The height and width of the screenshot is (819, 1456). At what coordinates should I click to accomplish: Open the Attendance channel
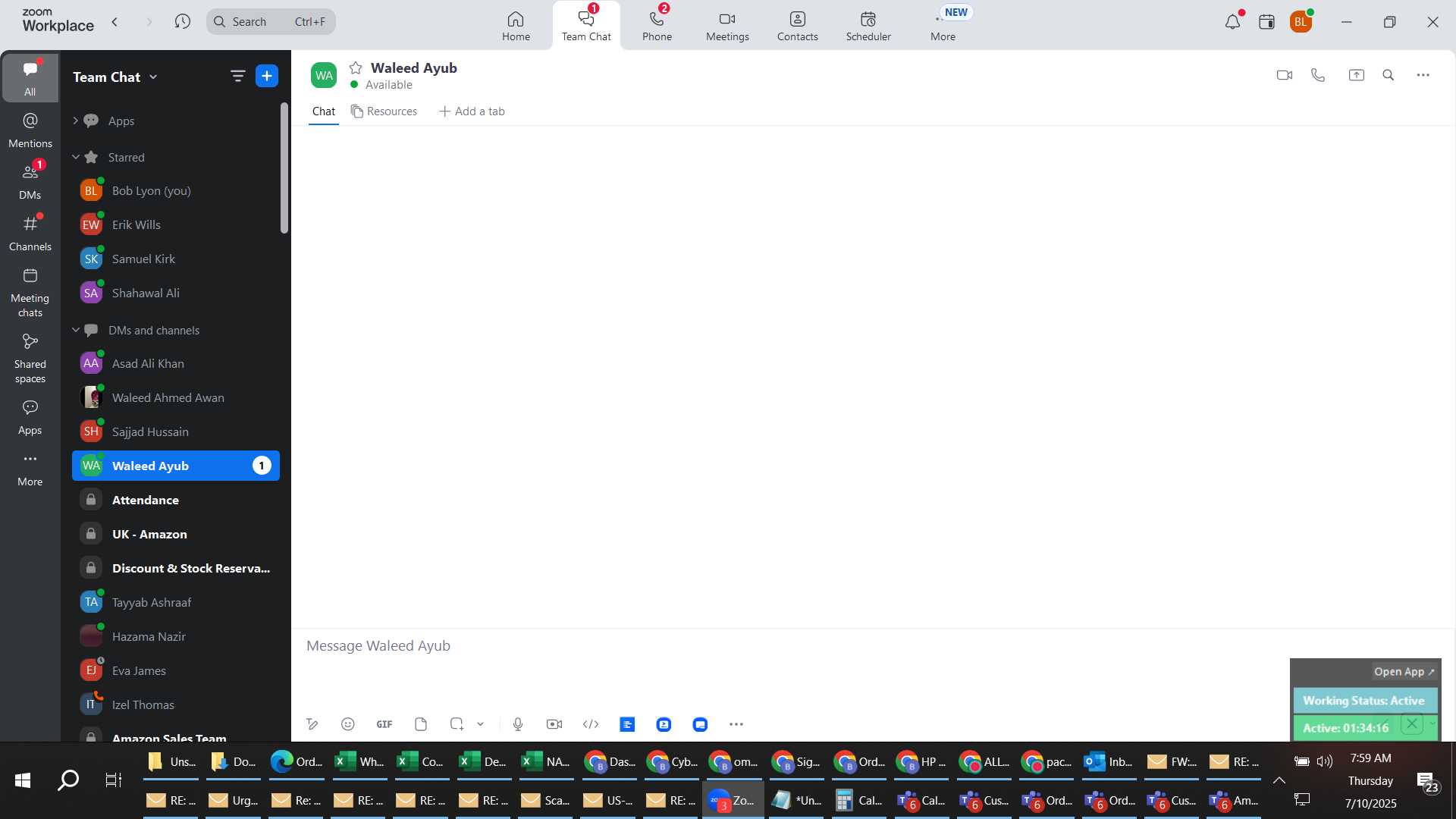pos(176,500)
